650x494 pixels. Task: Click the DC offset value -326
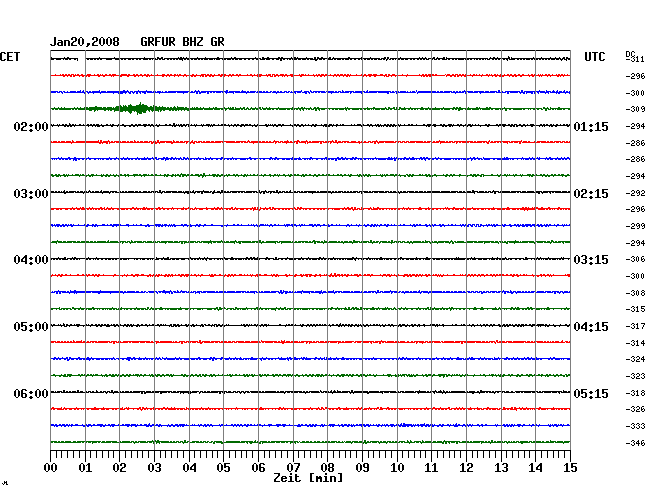635,409
